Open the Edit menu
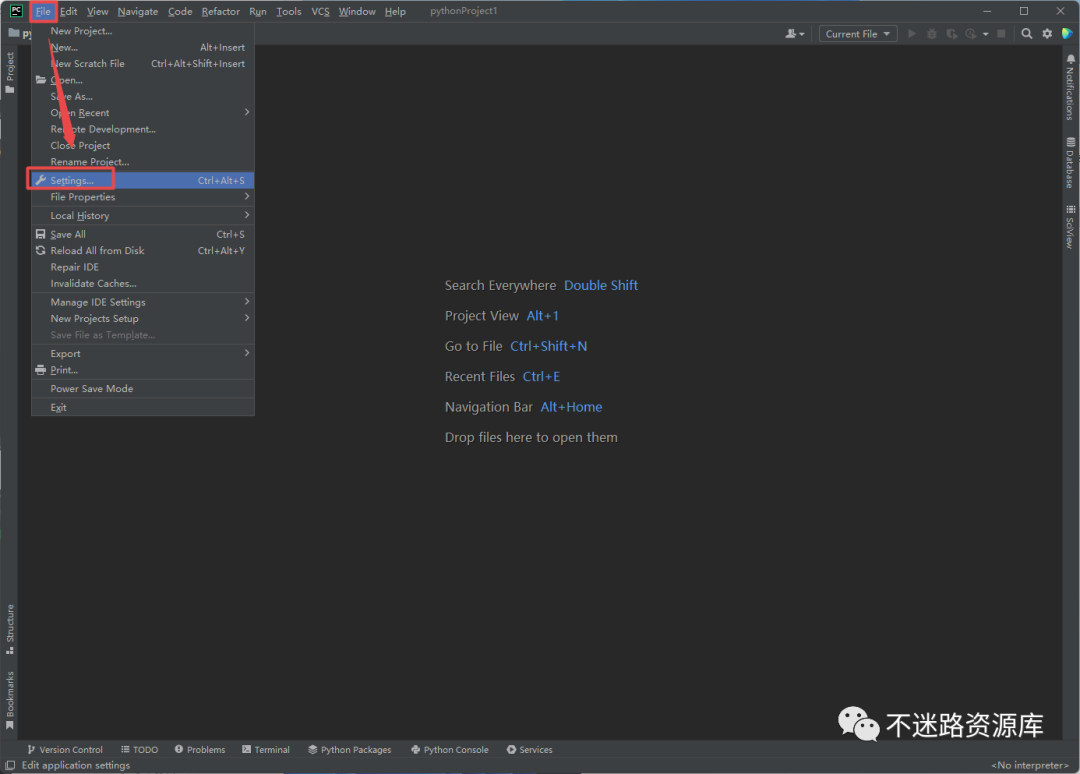Image resolution: width=1080 pixels, height=774 pixels. (68, 12)
